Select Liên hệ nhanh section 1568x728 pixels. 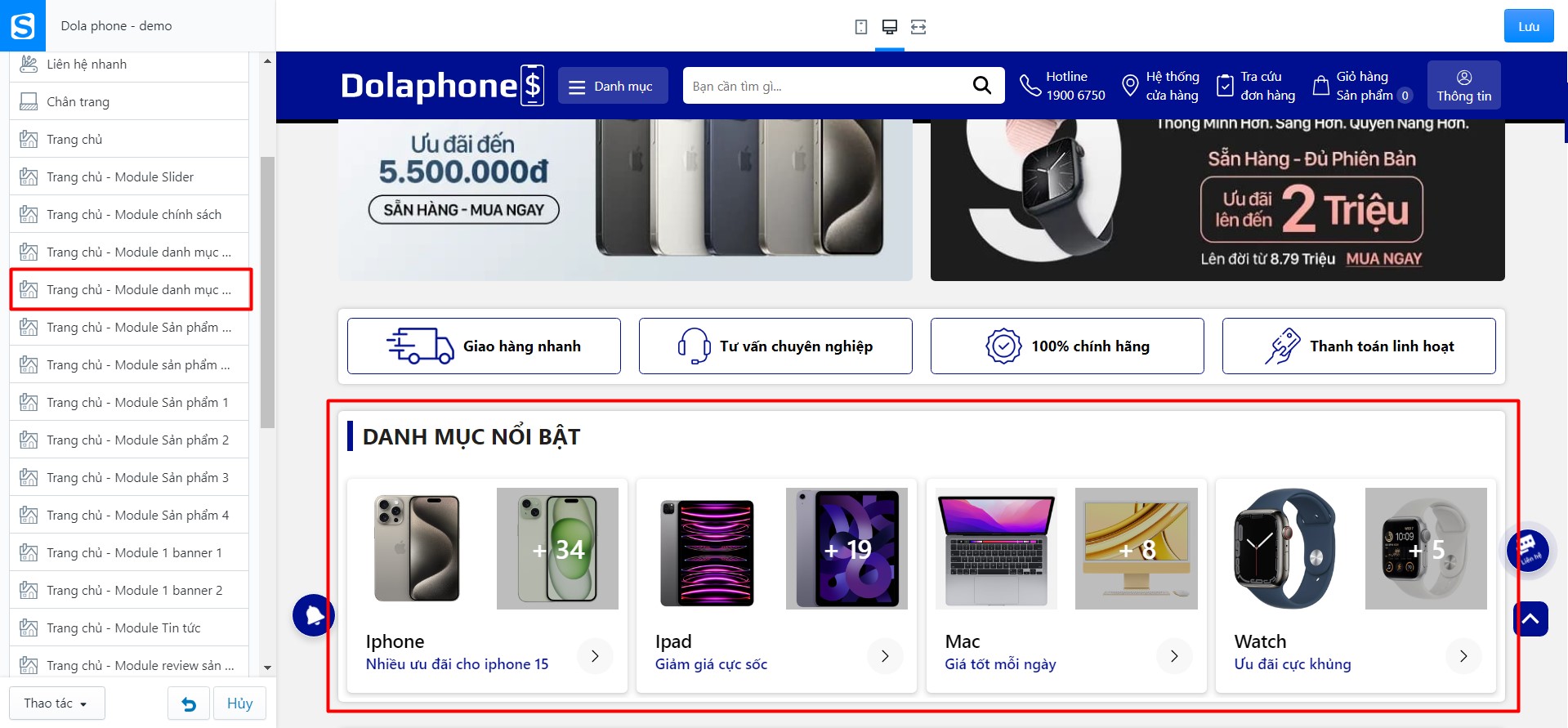point(129,64)
